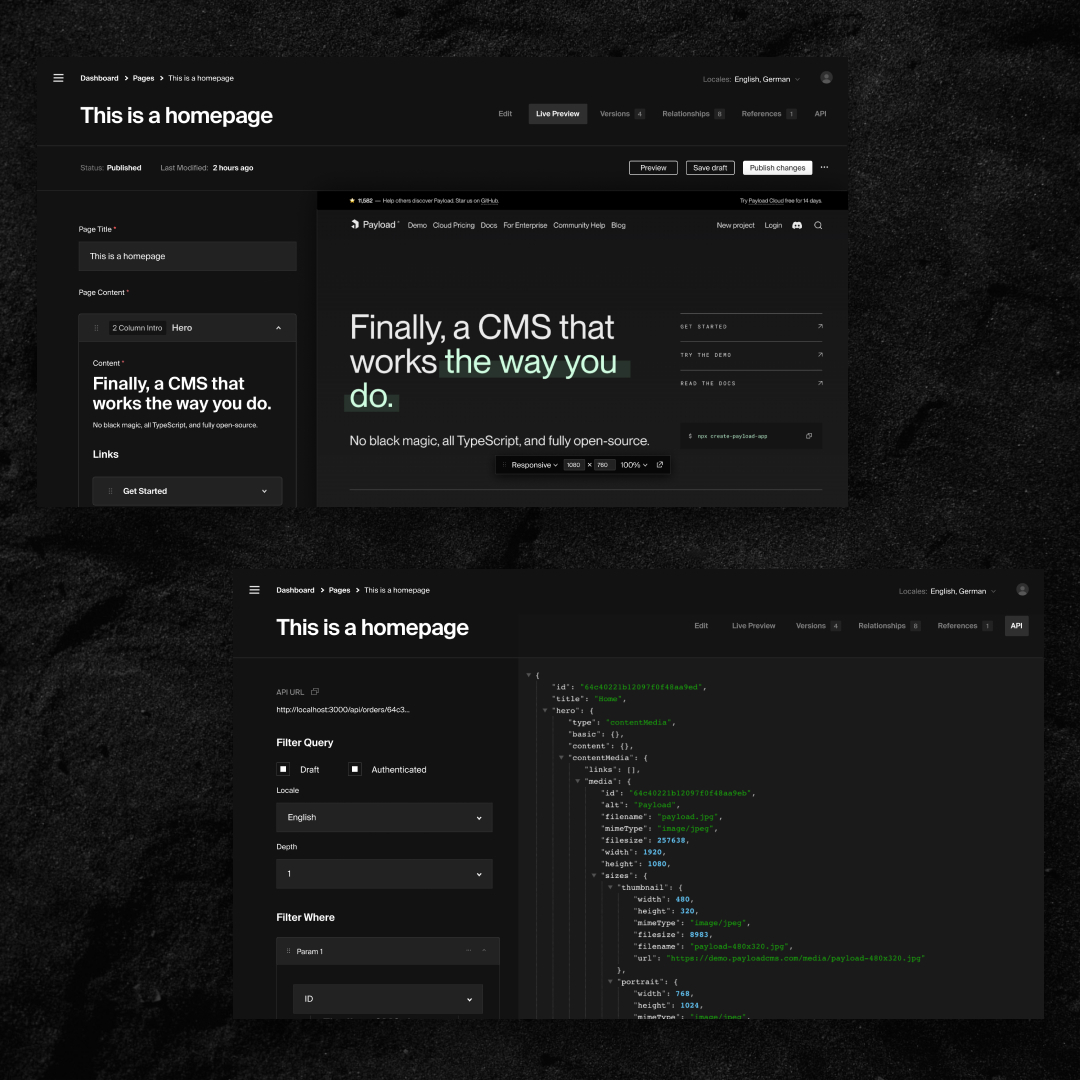Viewport: 1080px width, 1080px height.
Task: Open Community Help in the preview navigation
Action: click(579, 225)
